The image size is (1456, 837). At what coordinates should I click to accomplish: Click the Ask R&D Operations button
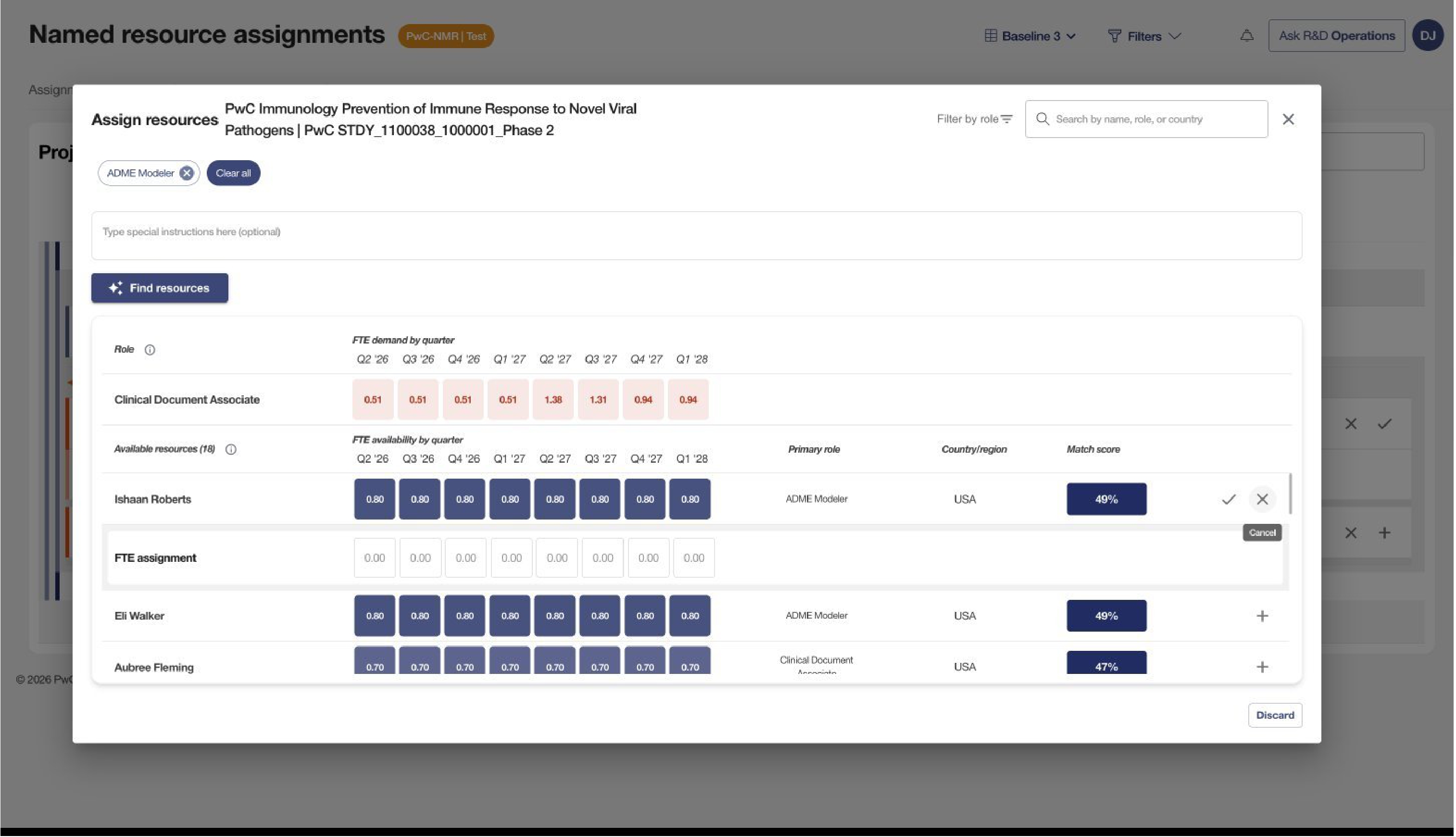(x=1336, y=36)
